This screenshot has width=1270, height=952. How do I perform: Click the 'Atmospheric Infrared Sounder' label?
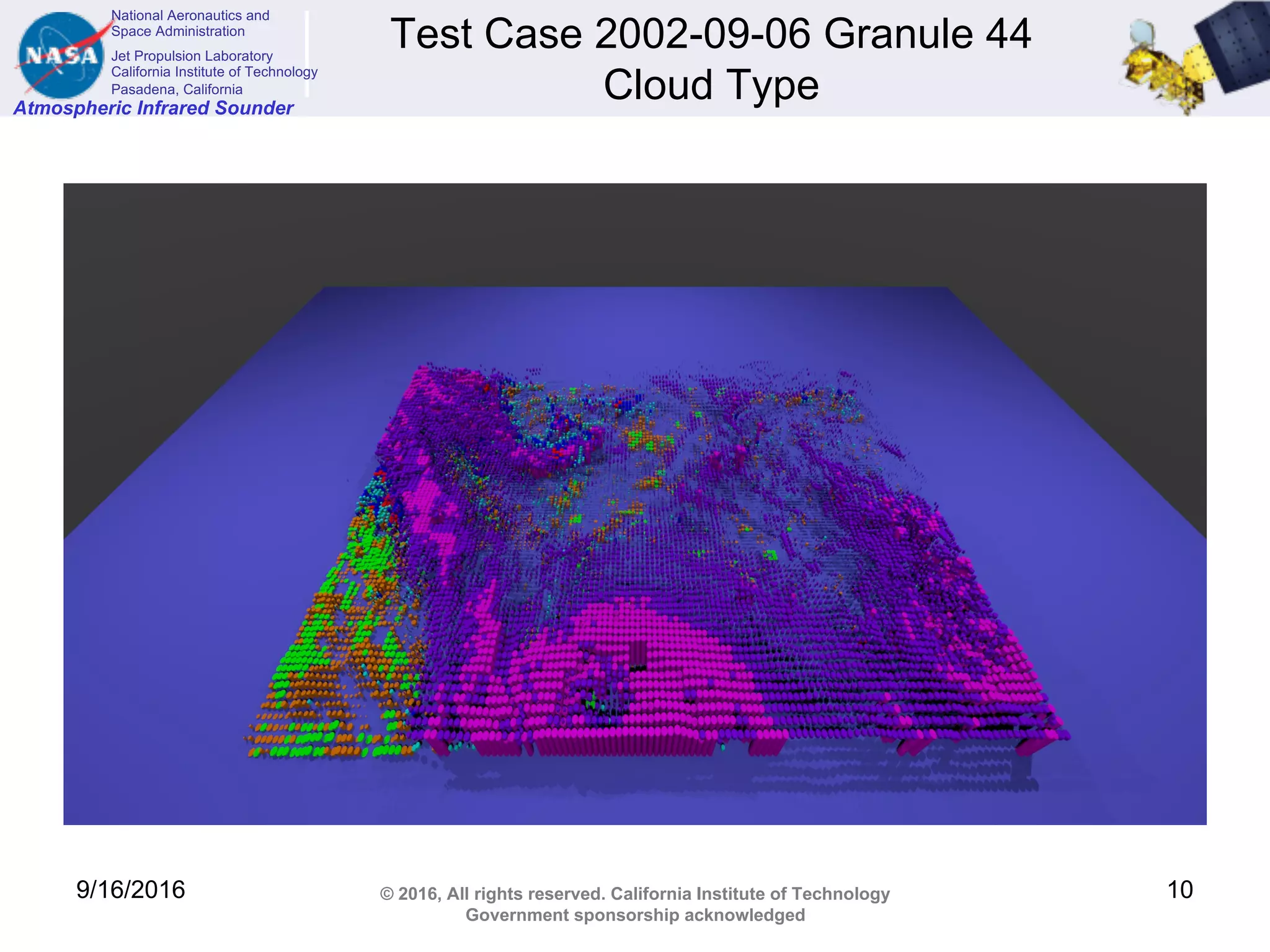(x=153, y=108)
